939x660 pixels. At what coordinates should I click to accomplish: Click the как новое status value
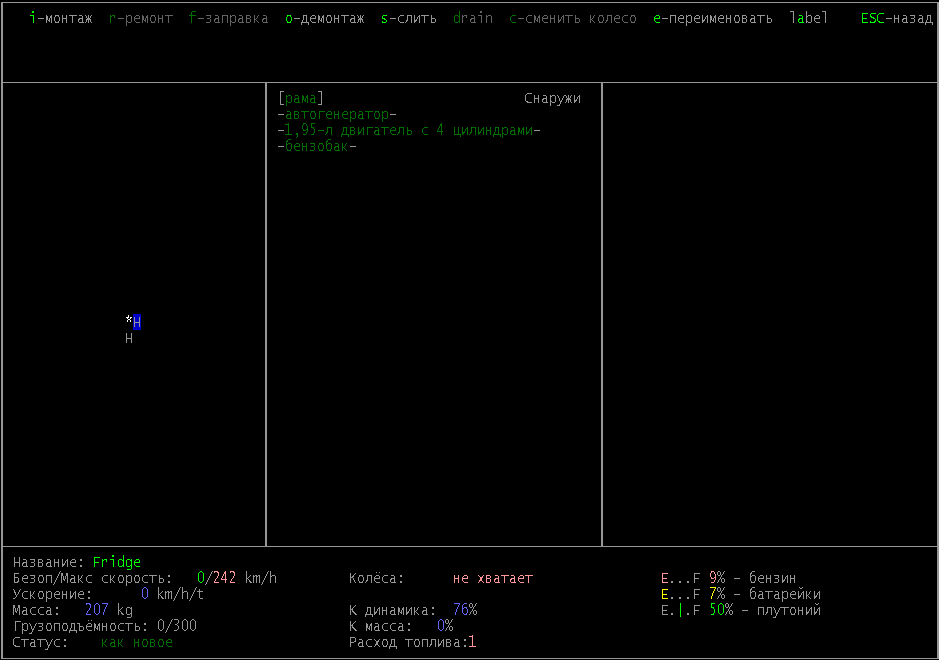tap(137, 642)
